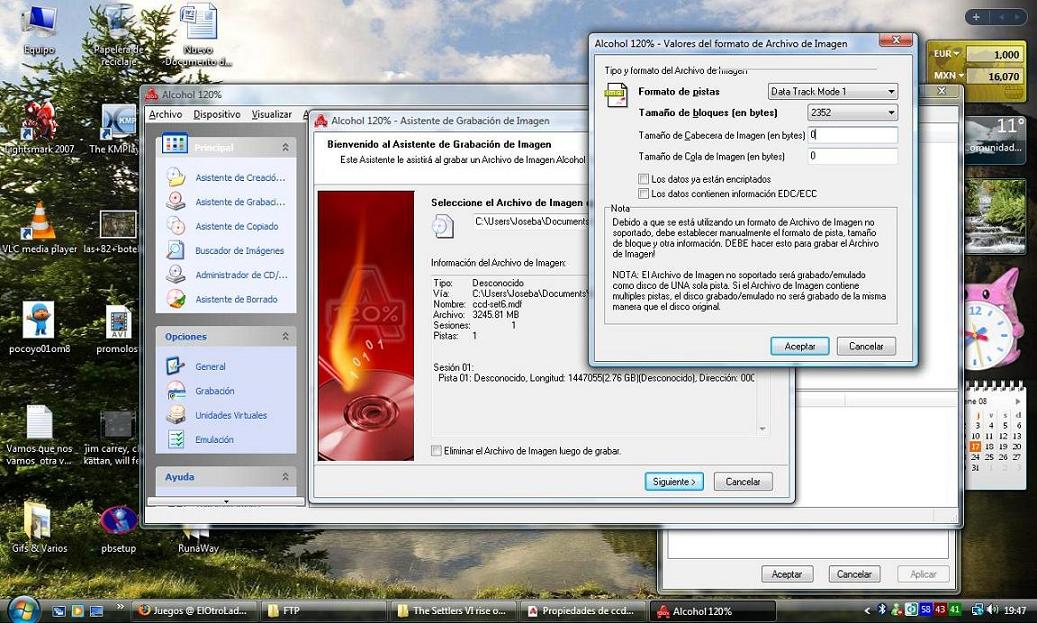Enable 'Los datos ya están encriptados' checkbox
Viewport: 1037px width, 623px height.
(643, 179)
